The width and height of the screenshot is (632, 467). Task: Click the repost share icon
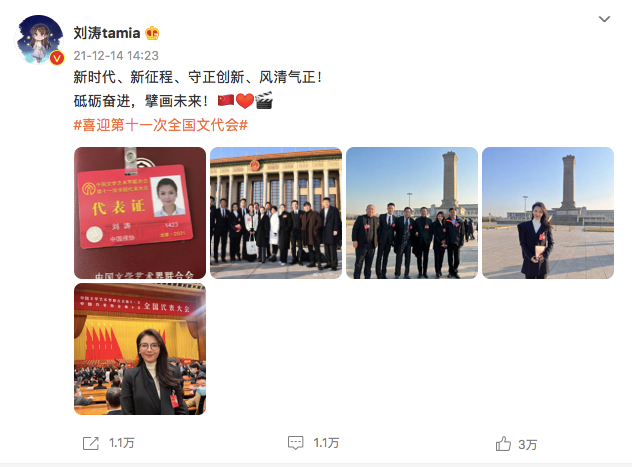point(91,443)
